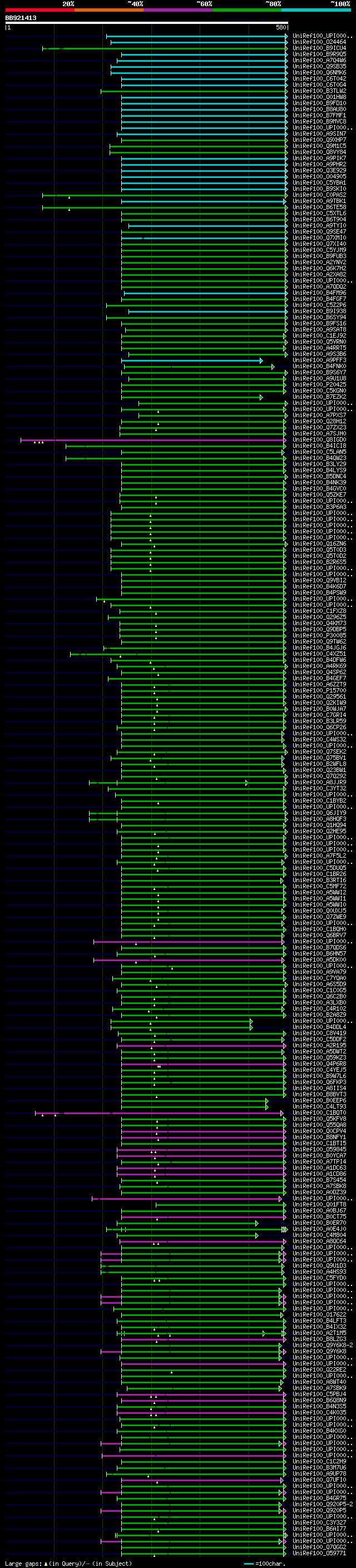The height and width of the screenshot is (1568, 356).
Task: Select subject label UniRef100_B9I938
Action: pos(319,311)
